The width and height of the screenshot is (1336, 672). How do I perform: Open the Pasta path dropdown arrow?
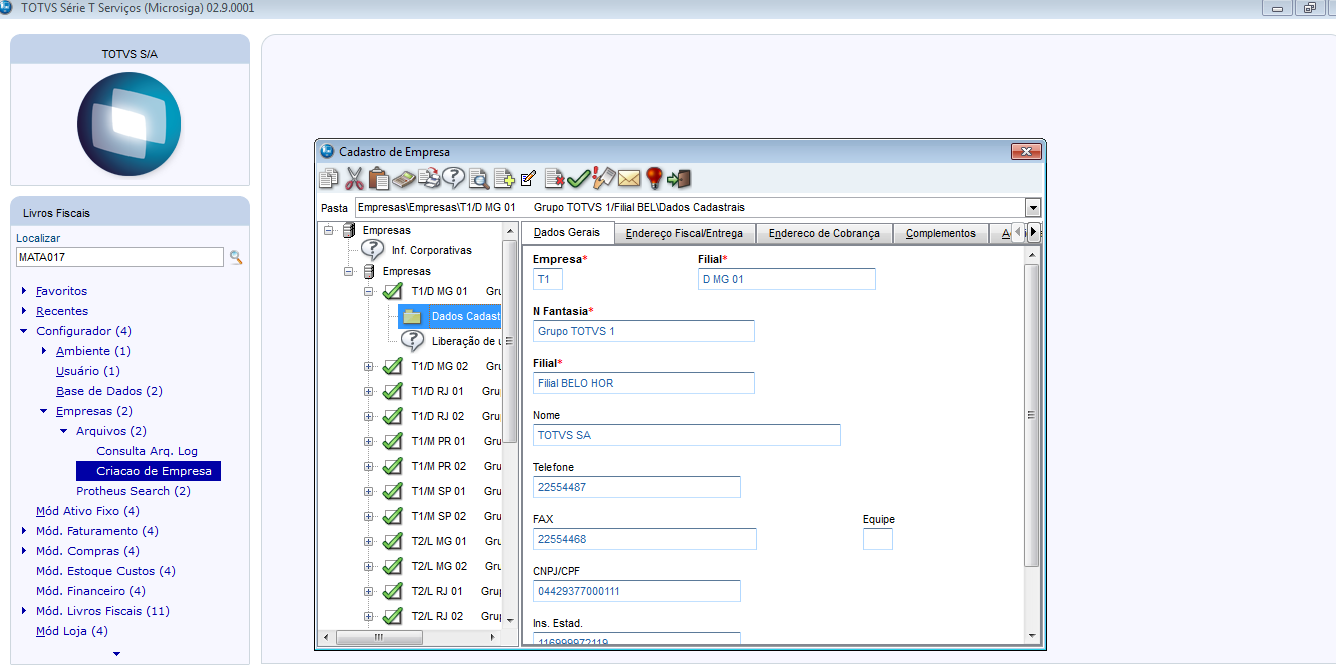click(1033, 207)
